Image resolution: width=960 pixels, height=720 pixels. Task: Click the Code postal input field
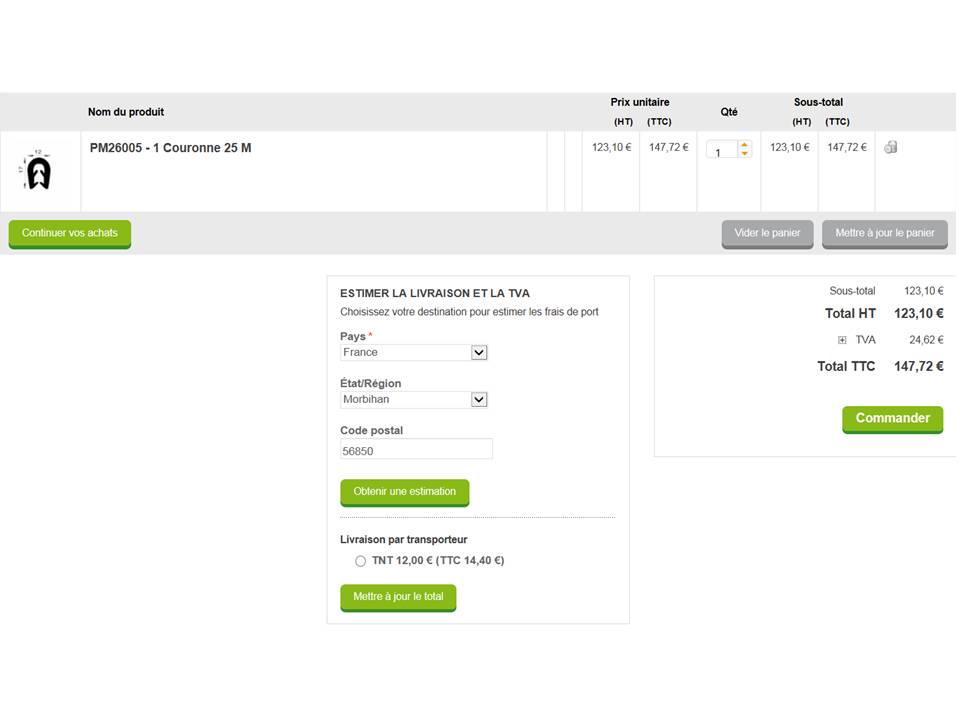point(416,450)
